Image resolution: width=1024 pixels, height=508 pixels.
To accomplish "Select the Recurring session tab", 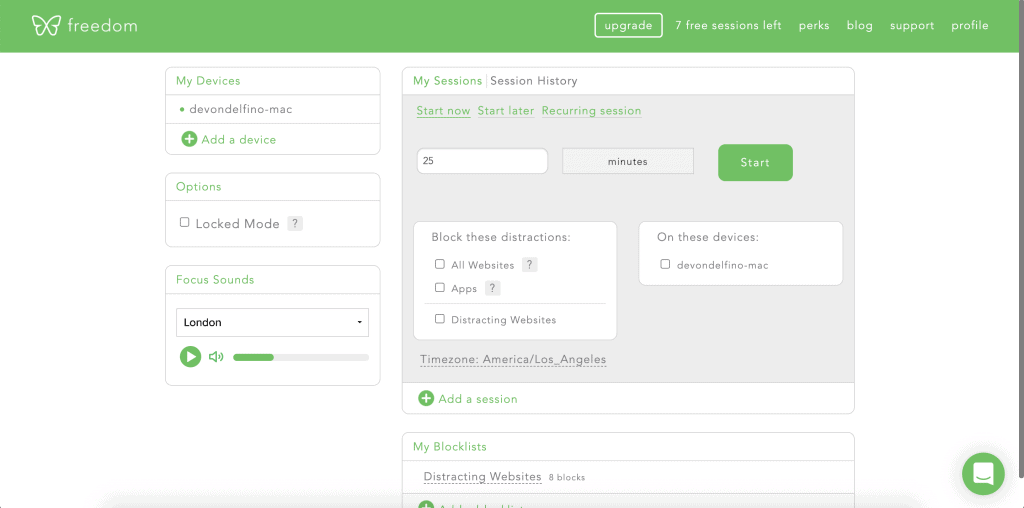I will (591, 111).
